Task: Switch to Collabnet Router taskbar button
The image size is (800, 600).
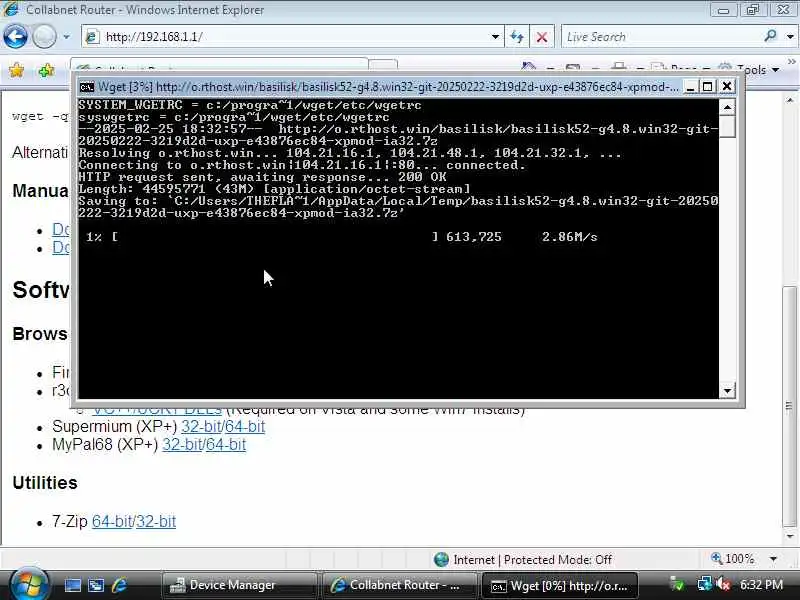Action: (x=399, y=585)
